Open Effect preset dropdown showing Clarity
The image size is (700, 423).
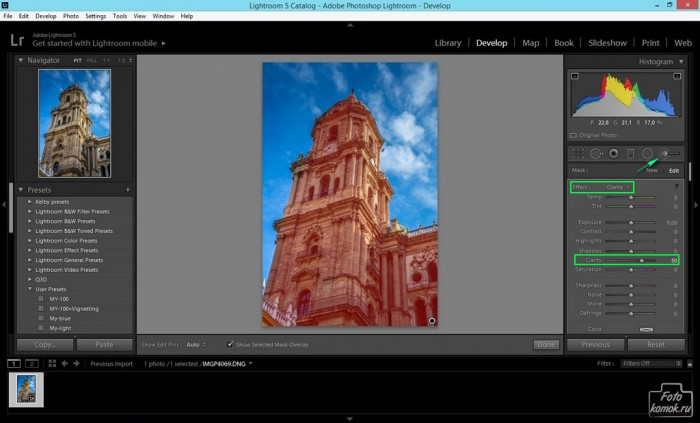[x=618, y=187]
